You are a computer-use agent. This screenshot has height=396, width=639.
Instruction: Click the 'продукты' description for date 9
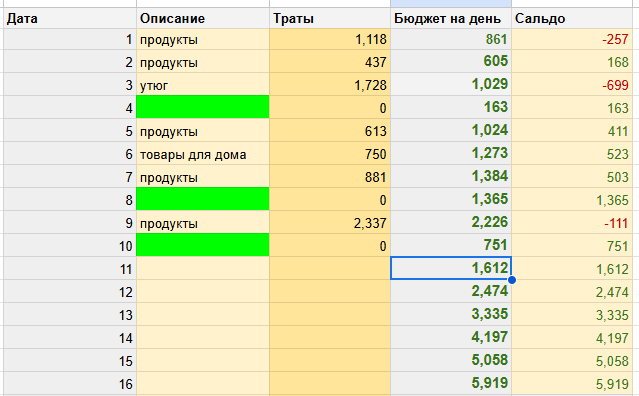coord(203,223)
